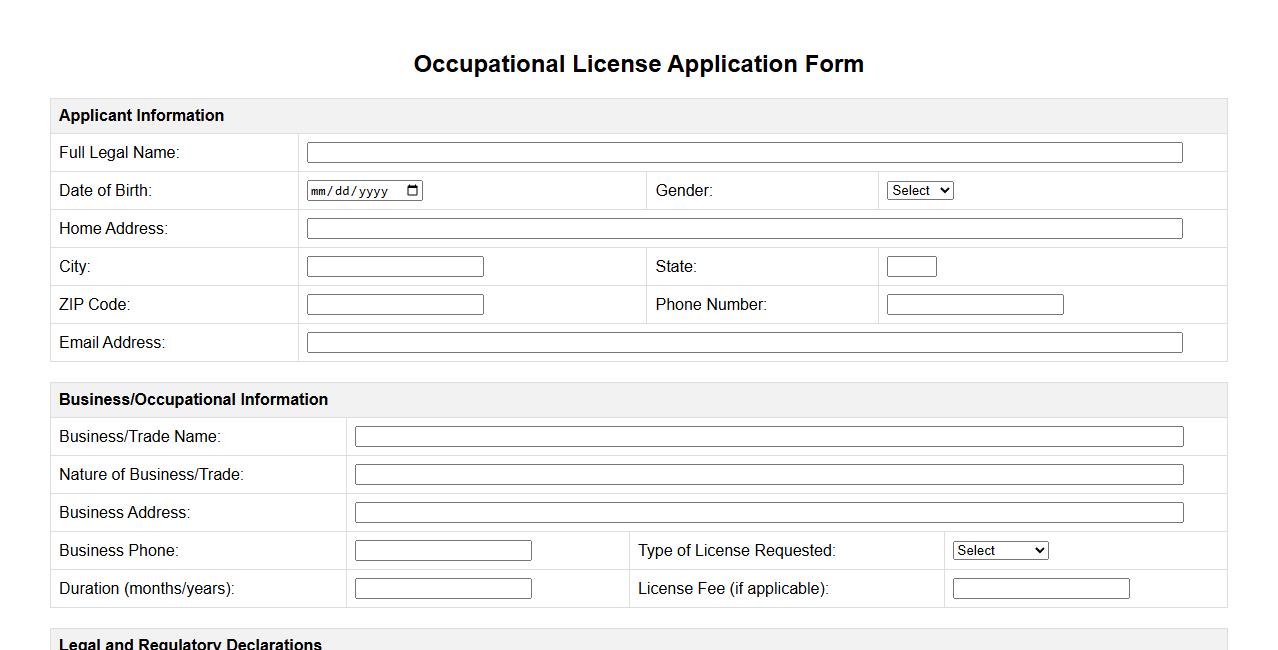The height and width of the screenshot is (650, 1278).
Task: Click the Applicant Information section header
Action: coord(141,115)
